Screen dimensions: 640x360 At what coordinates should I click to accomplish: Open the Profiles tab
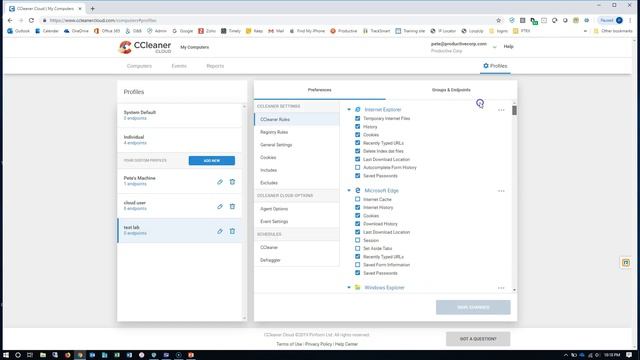(495, 66)
